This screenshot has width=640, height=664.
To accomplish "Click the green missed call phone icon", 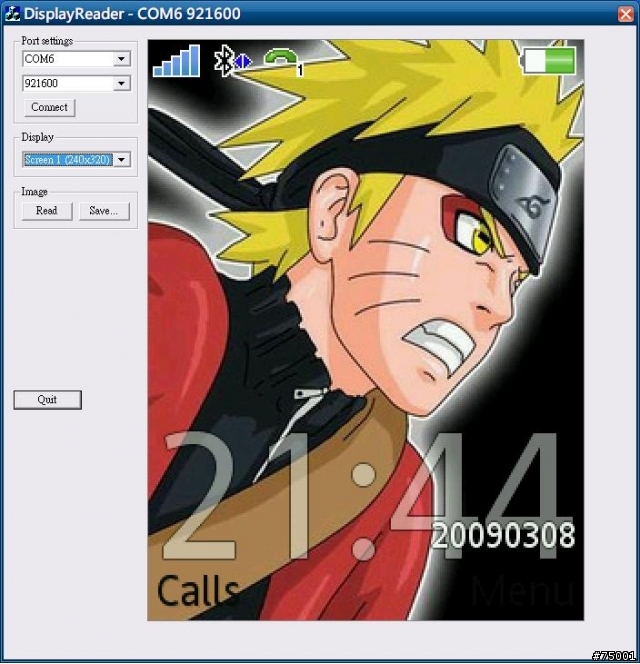I will [283, 62].
